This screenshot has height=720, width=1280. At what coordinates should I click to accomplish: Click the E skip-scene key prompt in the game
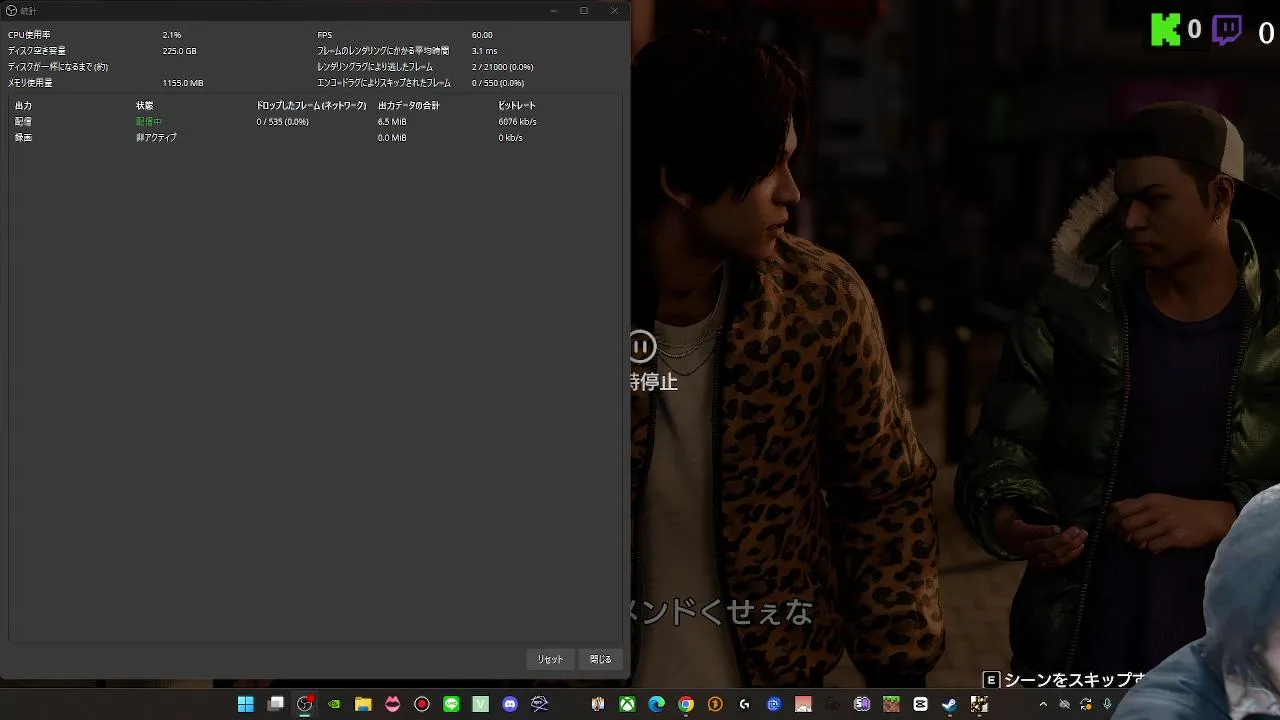991,680
